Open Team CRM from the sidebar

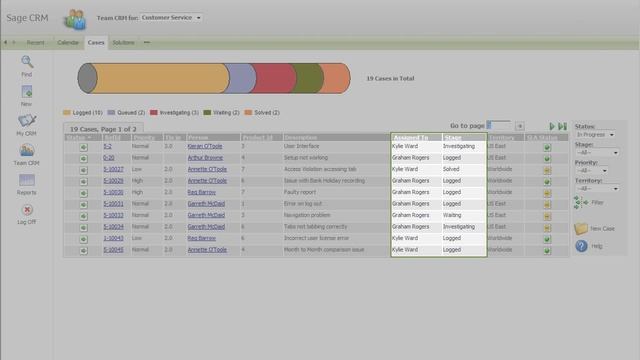click(27, 150)
